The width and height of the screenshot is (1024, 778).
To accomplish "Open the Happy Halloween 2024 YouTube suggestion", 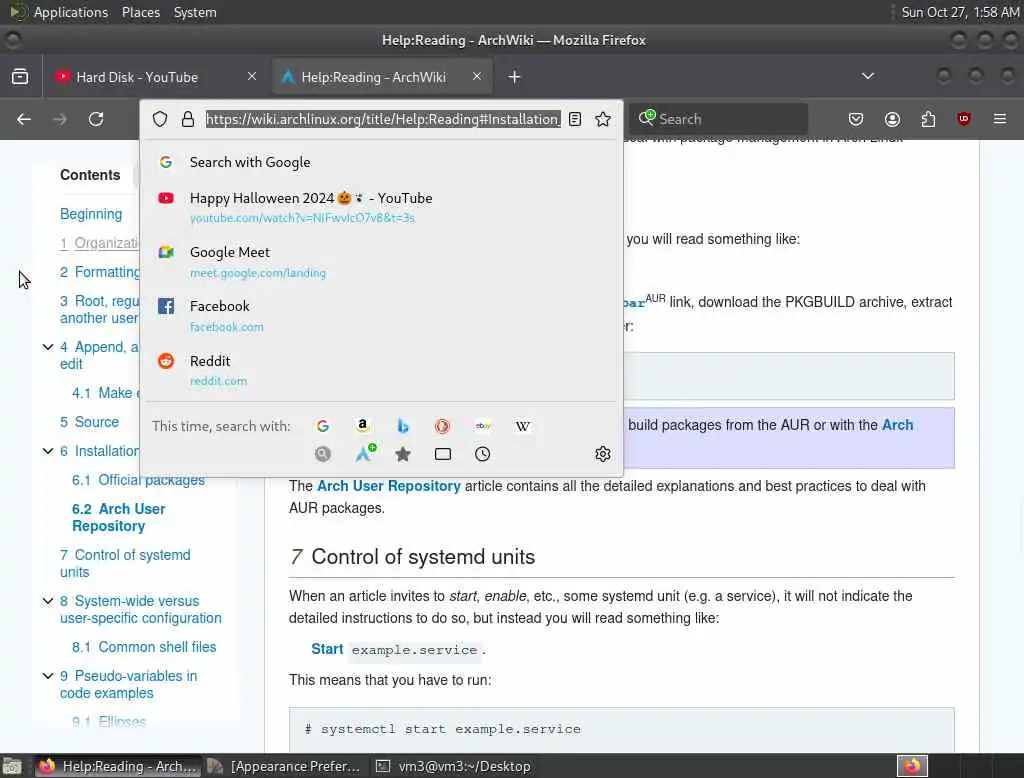I will (381, 207).
